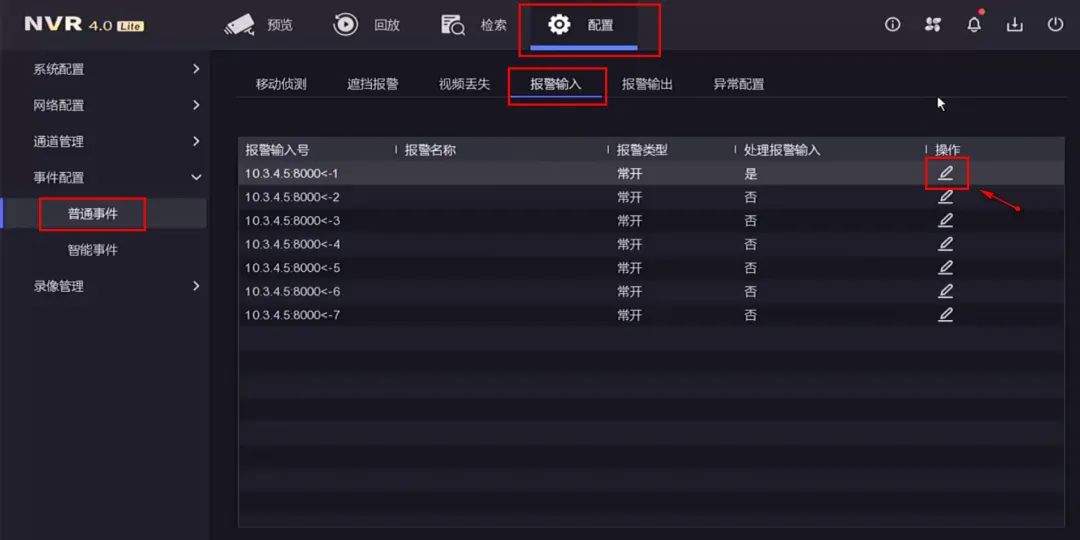The height and width of the screenshot is (540, 1080).
Task: Switch to the 移动侦测 tab
Action: pyautogui.click(x=281, y=85)
